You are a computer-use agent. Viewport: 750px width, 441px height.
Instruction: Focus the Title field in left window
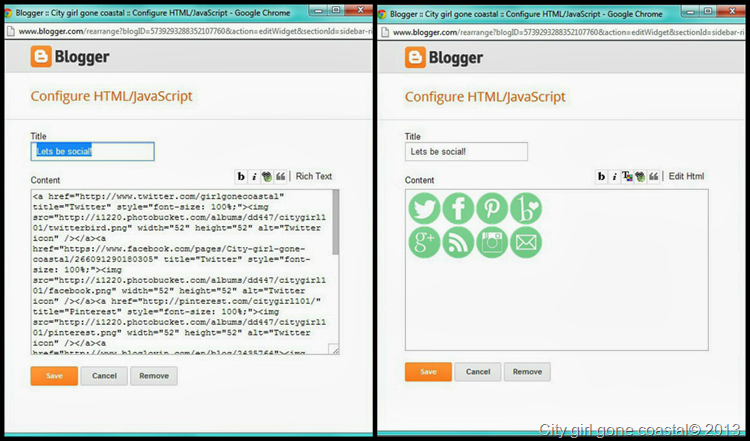click(x=92, y=152)
